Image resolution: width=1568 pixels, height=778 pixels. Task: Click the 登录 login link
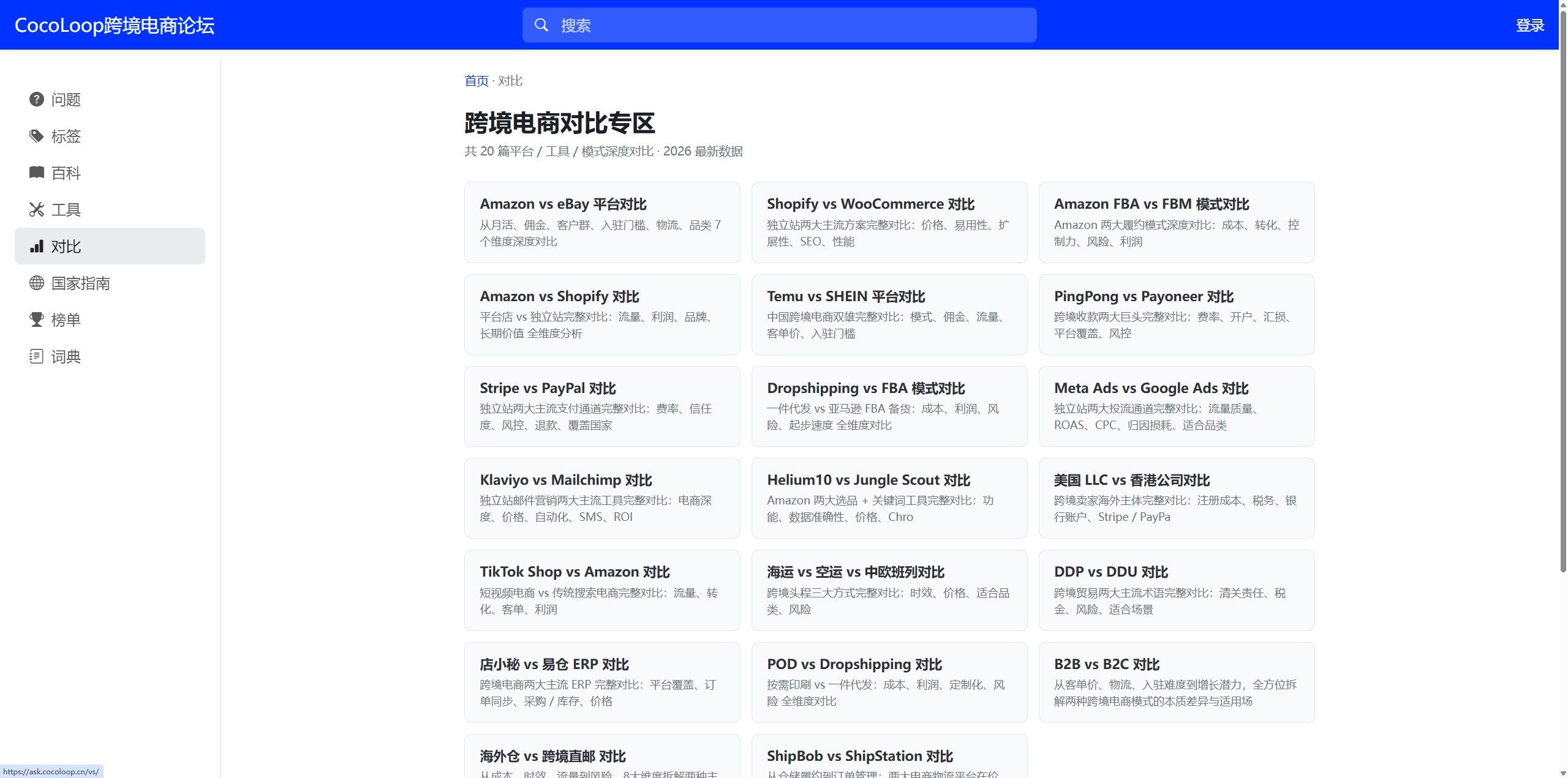(x=1530, y=25)
